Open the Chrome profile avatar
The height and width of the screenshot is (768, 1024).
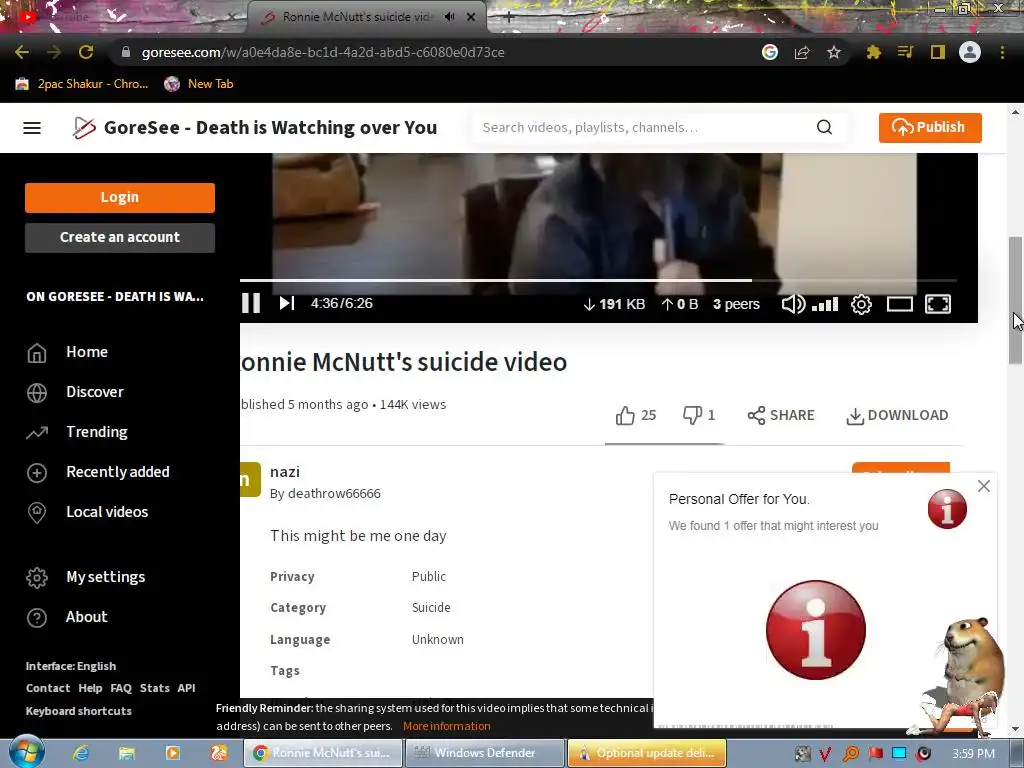point(970,52)
